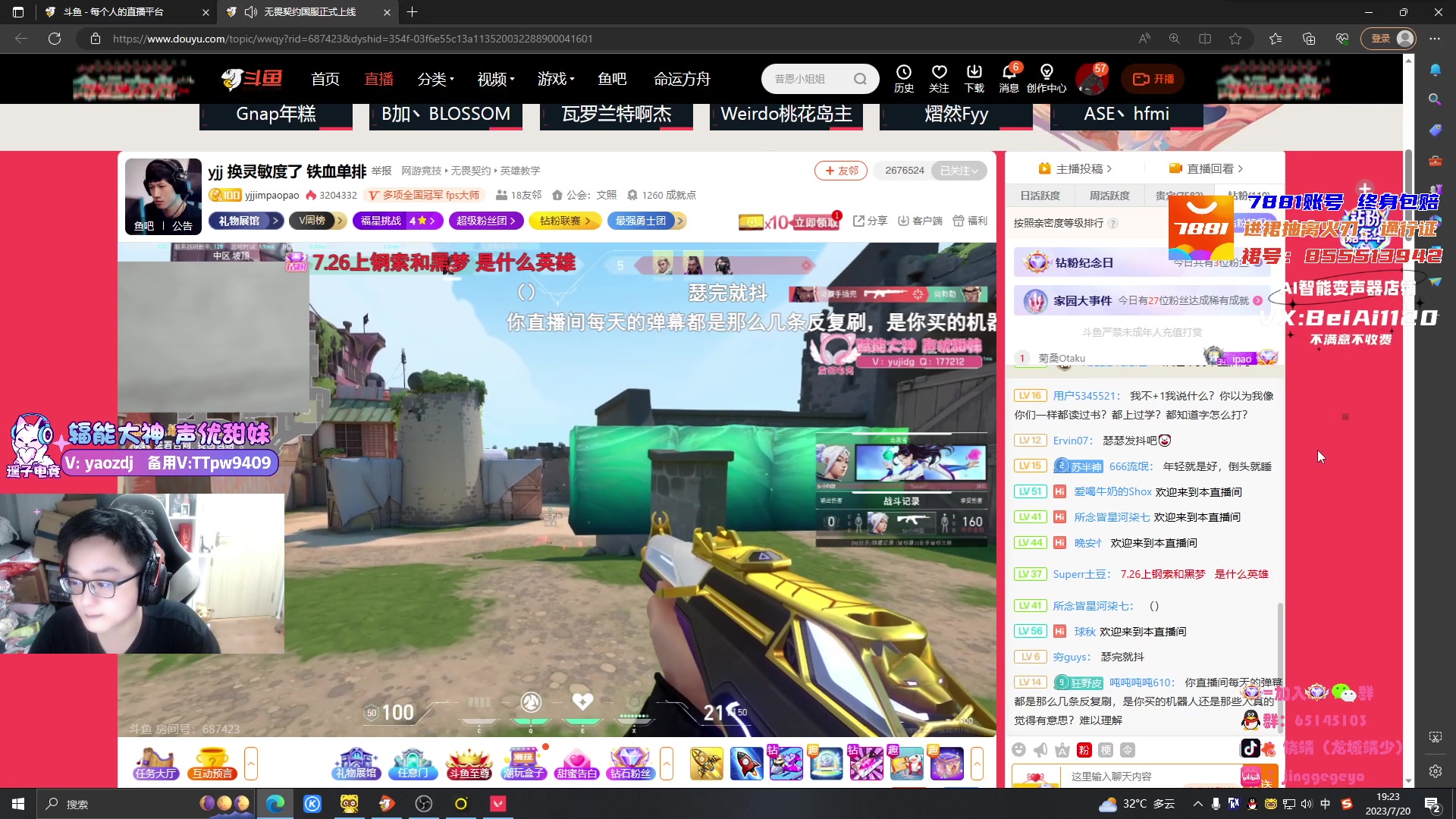Expand the arrow after 钻石粉丝
Screen dimensions: 1456x819
(667, 764)
